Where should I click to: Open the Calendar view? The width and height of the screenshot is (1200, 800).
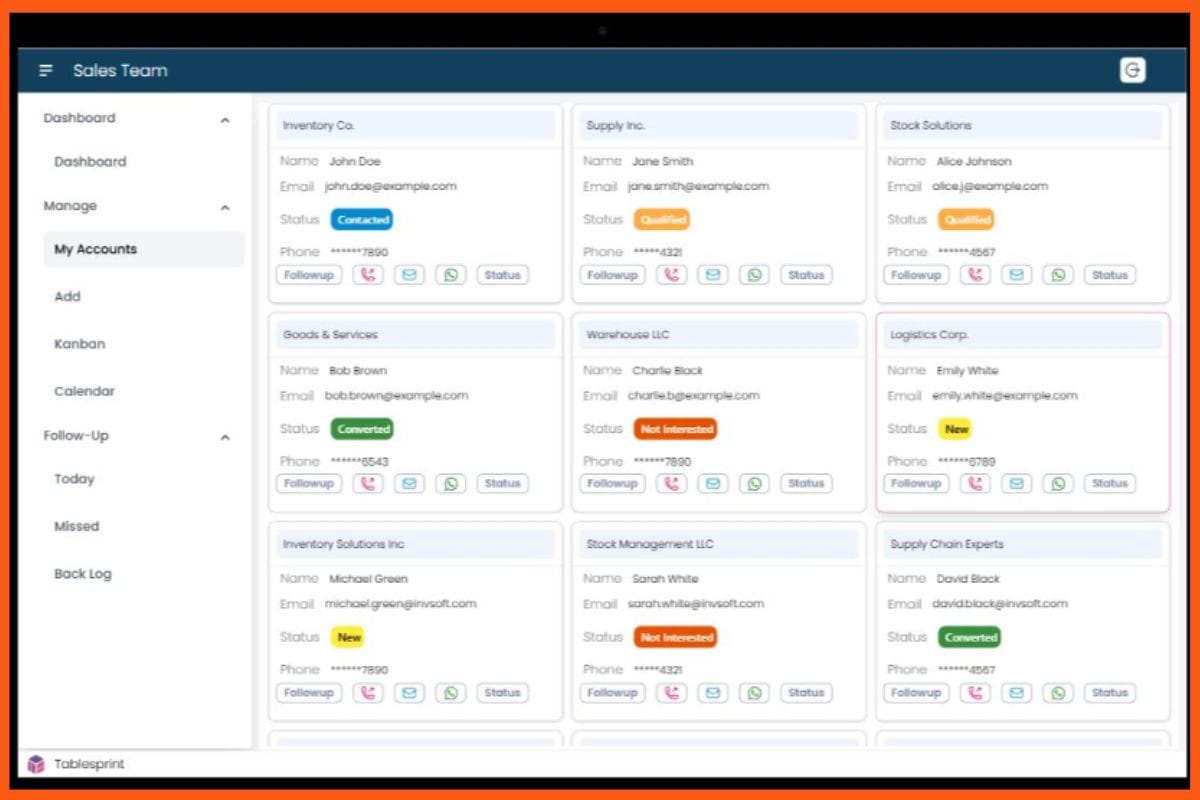click(x=84, y=392)
